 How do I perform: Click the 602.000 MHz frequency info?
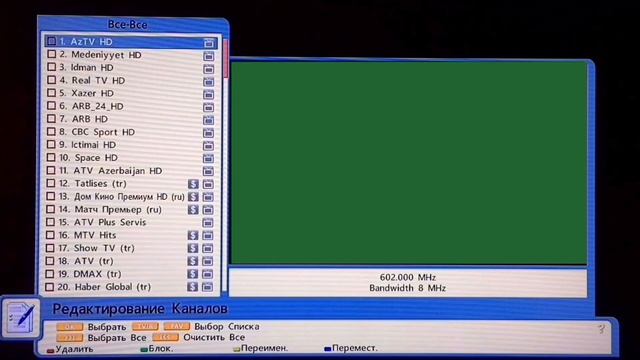(x=407, y=277)
